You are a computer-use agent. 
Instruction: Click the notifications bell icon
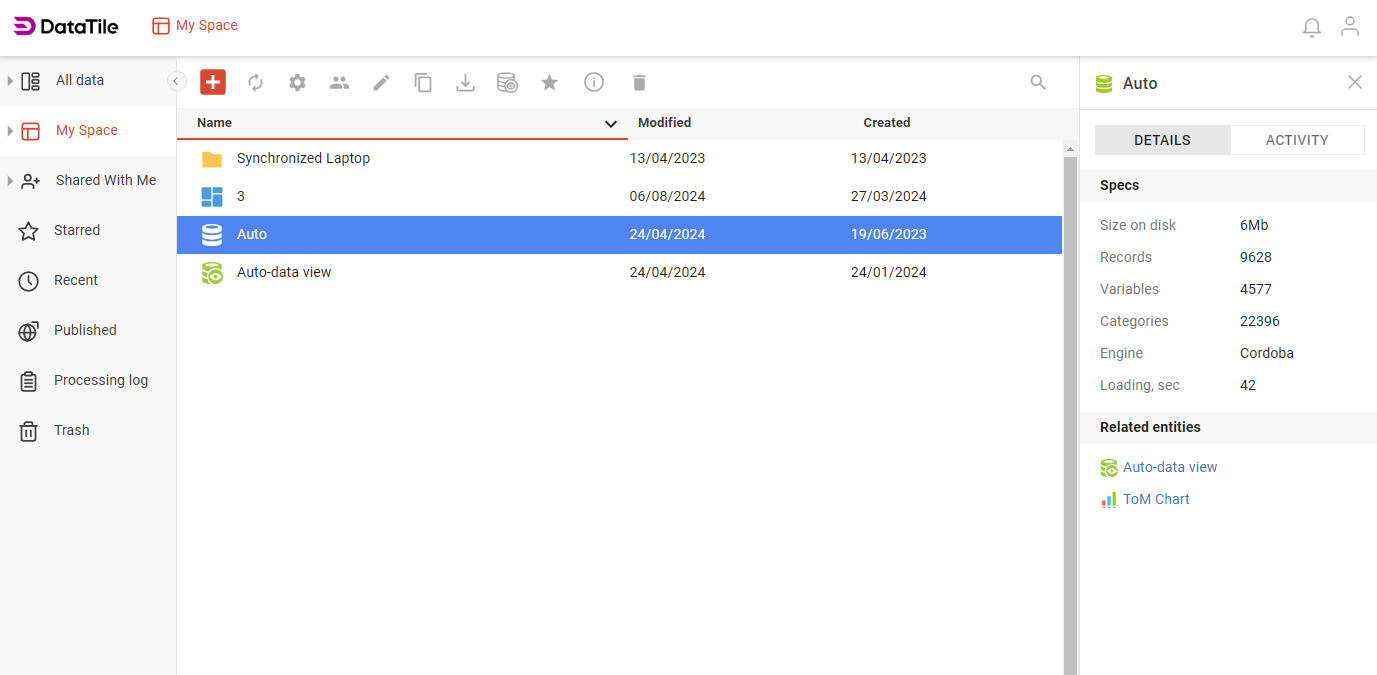tap(1311, 27)
